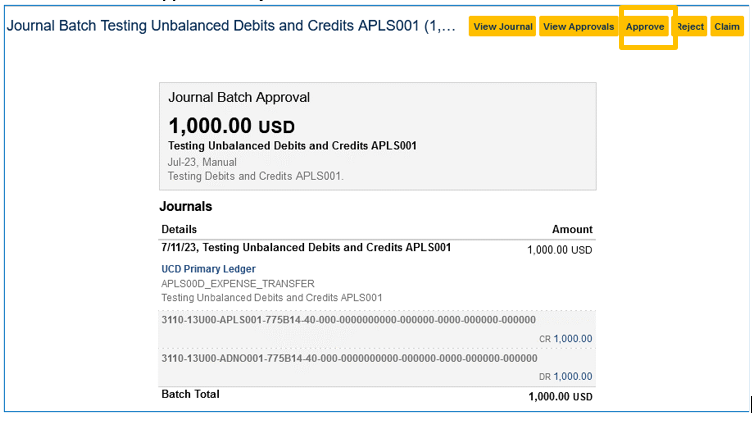The image size is (752, 422).
Task: Click the Amount column header
Action: [x=572, y=229]
